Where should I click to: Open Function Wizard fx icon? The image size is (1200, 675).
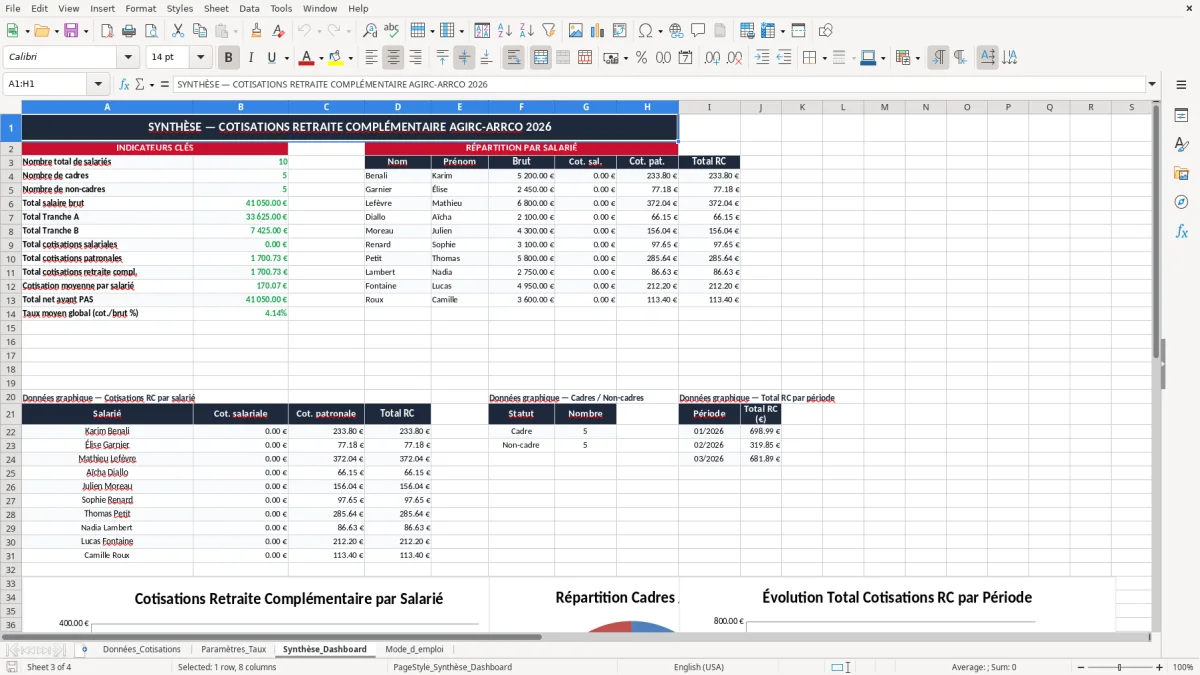(125, 84)
